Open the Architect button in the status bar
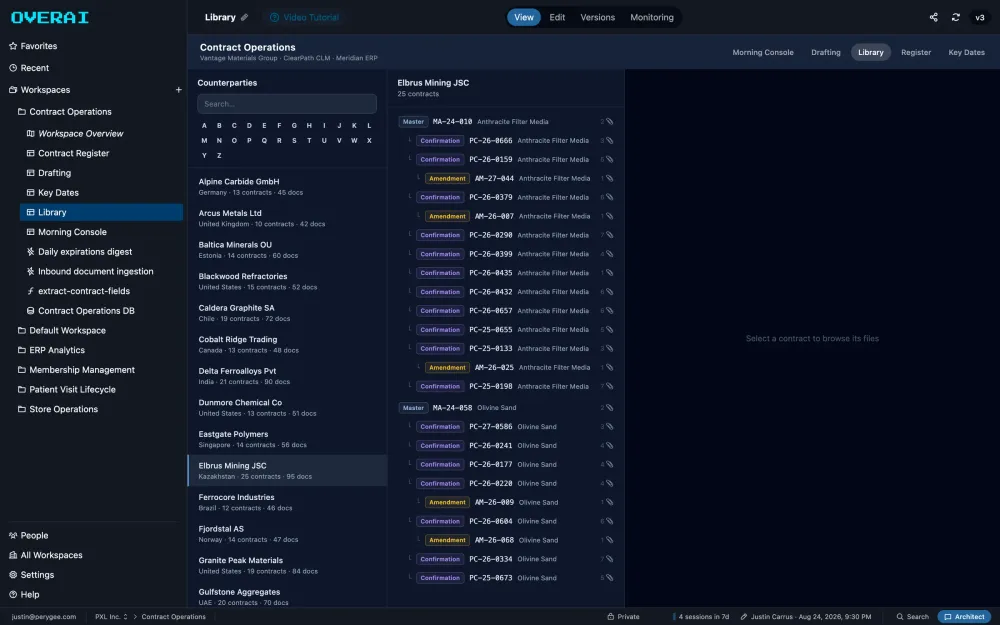 [x=964, y=617]
